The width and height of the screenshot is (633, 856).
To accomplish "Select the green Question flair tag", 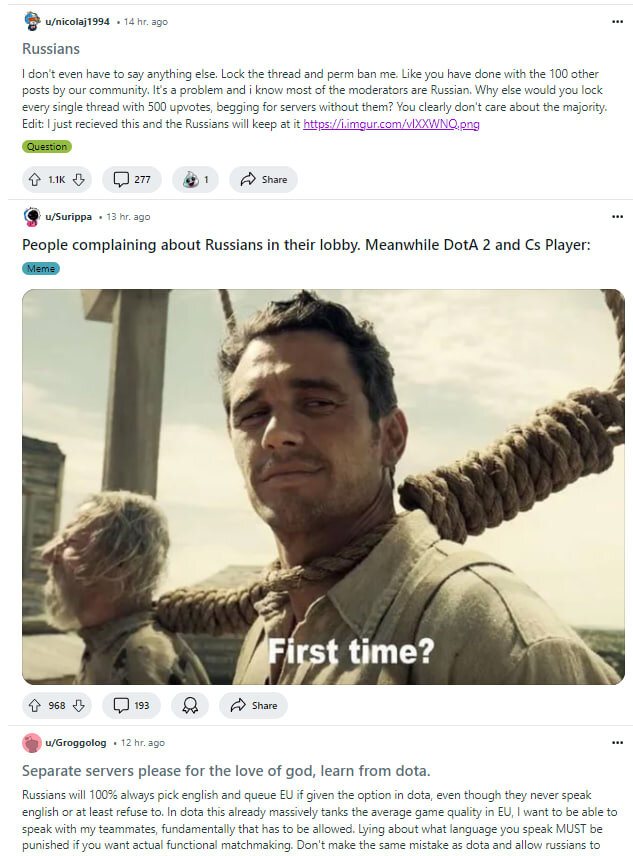I will click(x=47, y=146).
